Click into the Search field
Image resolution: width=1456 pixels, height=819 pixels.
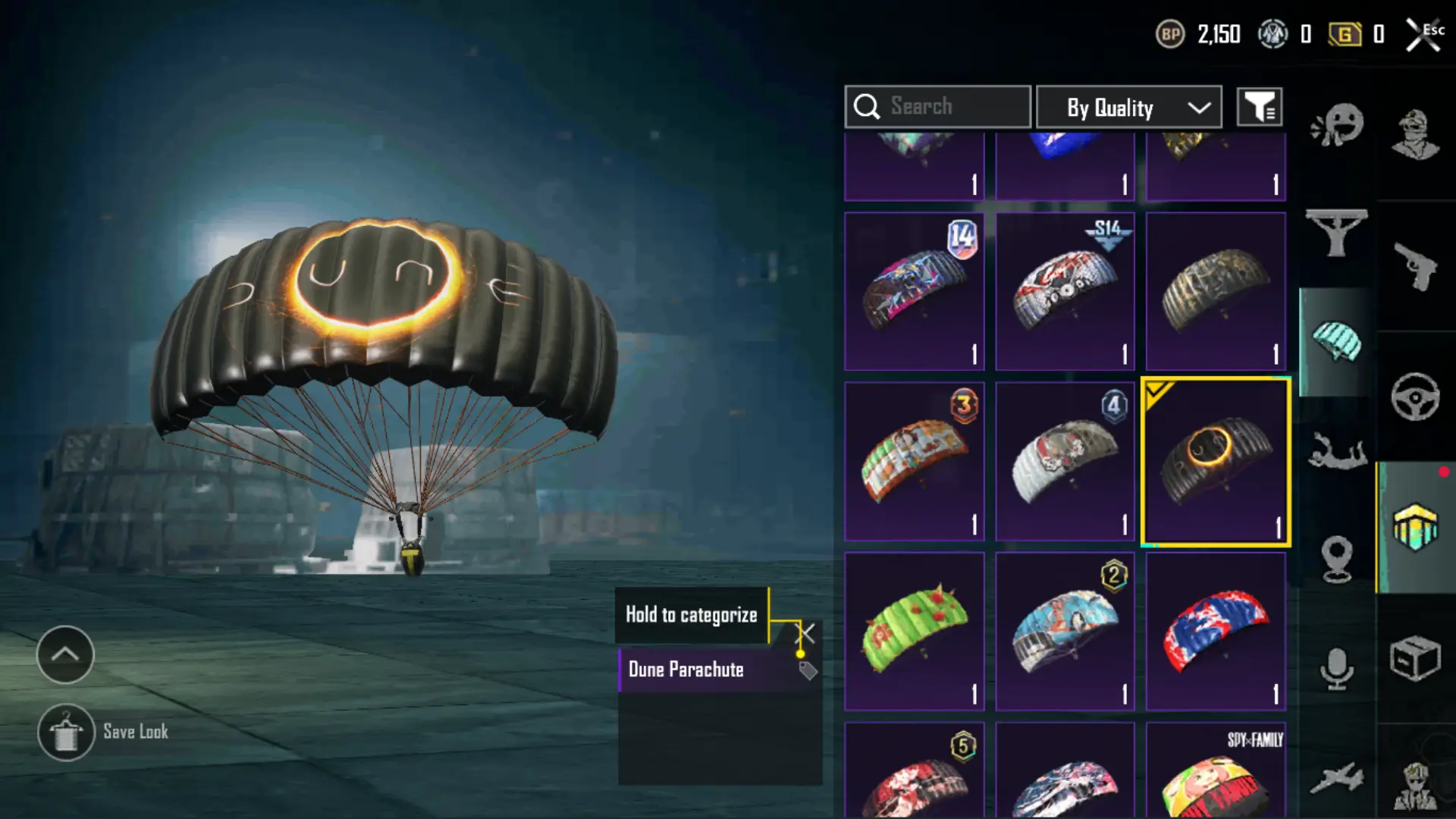pos(938,107)
